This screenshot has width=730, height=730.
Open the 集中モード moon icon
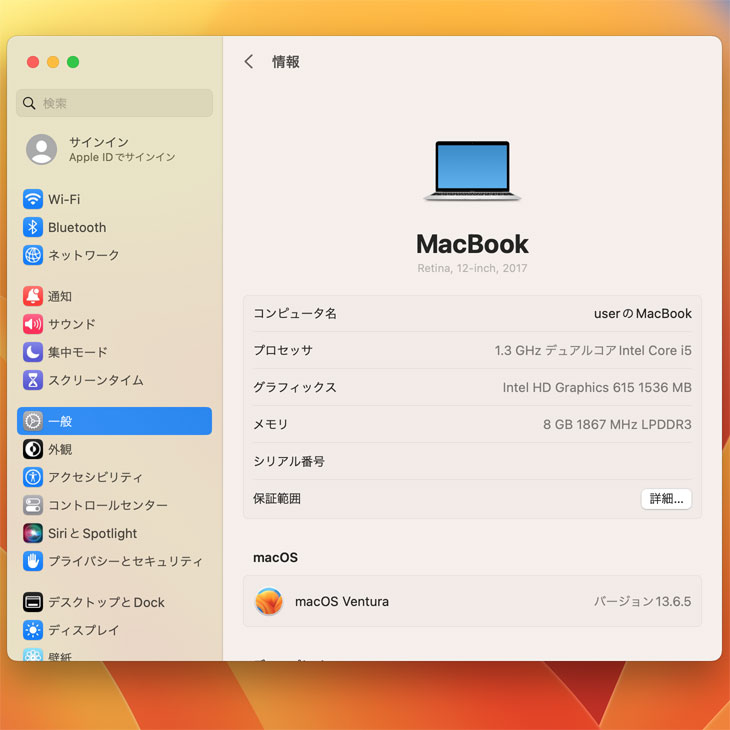point(33,352)
